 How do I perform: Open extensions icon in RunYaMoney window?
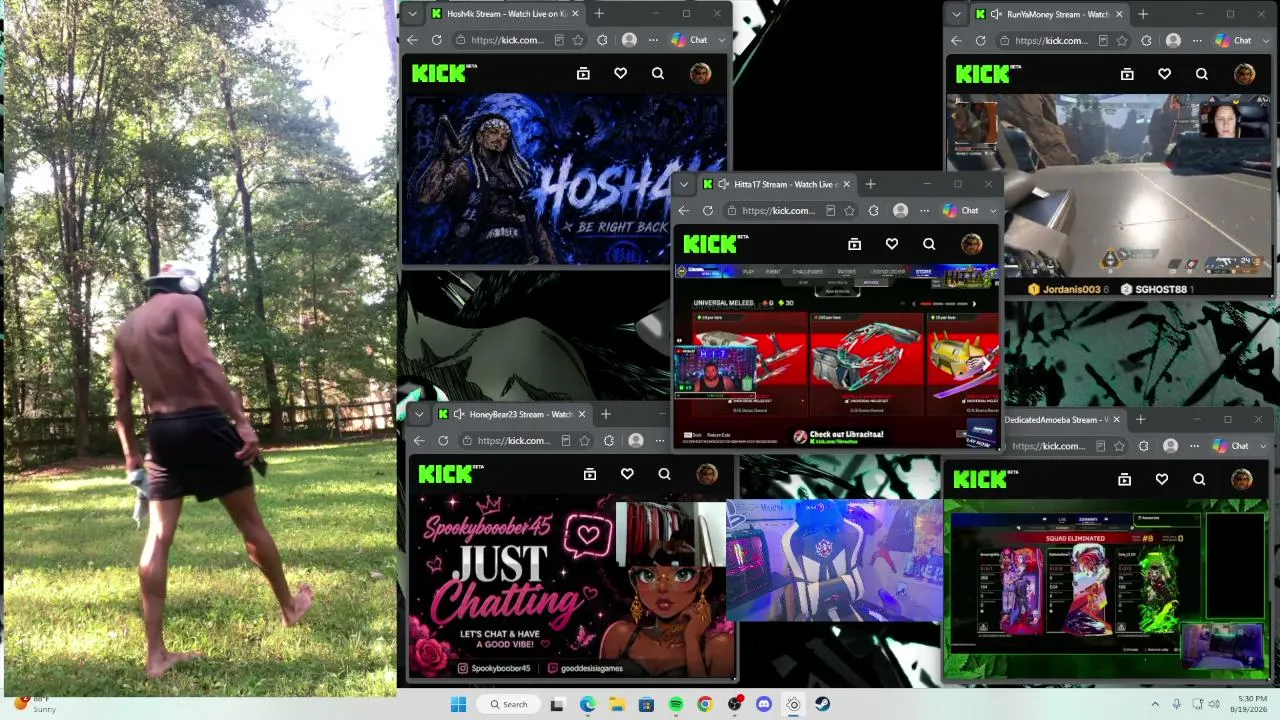pos(1146,40)
